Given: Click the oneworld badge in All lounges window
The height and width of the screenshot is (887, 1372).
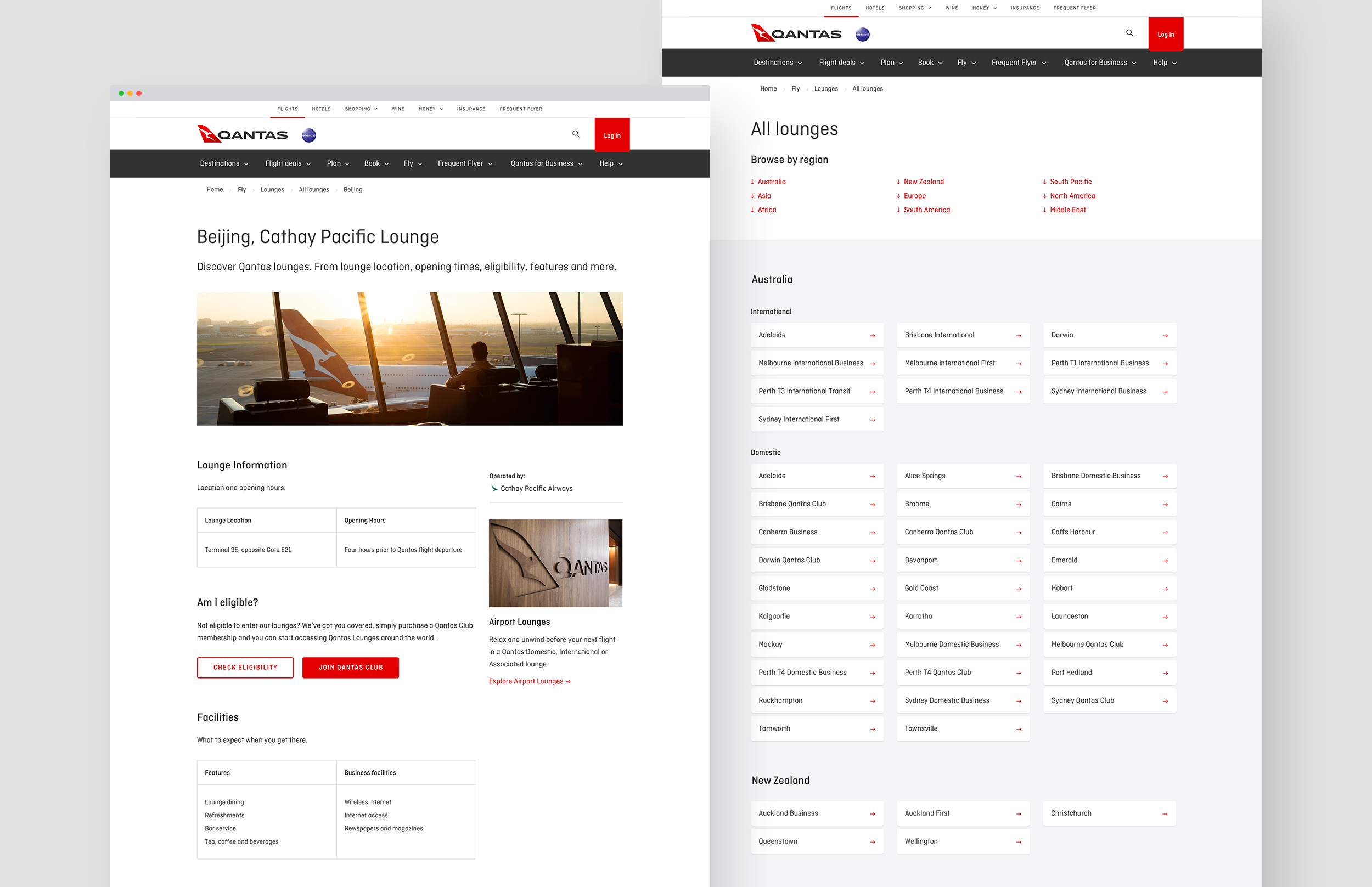Looking at the screenshot, I should pos(863,35).
